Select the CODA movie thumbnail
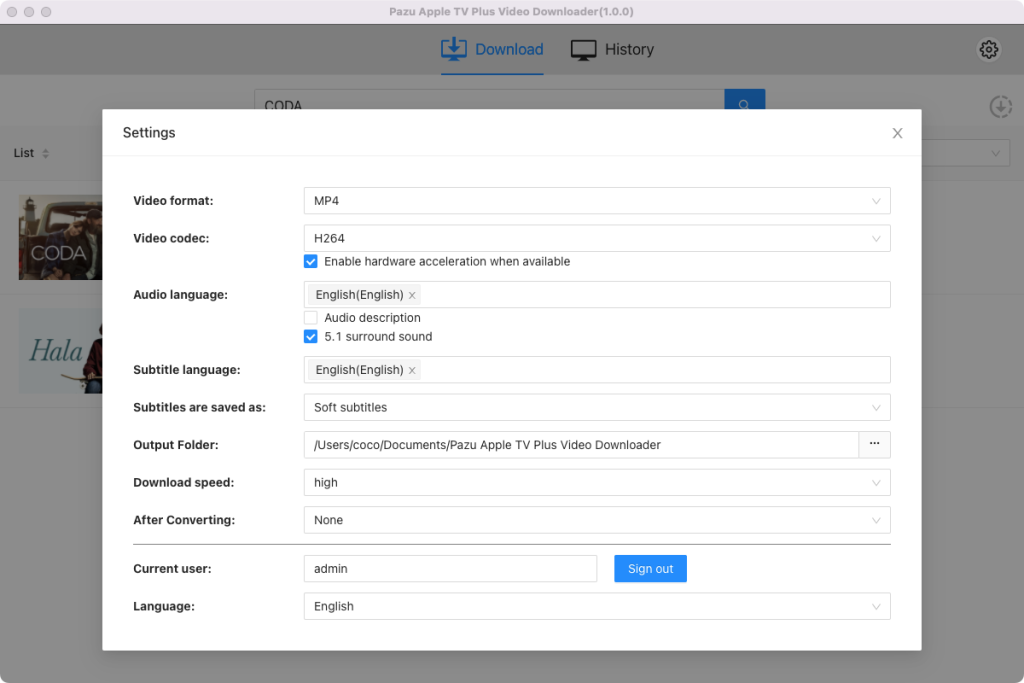The width and height of the screenshot is (1024, 683). coord(61,237)
